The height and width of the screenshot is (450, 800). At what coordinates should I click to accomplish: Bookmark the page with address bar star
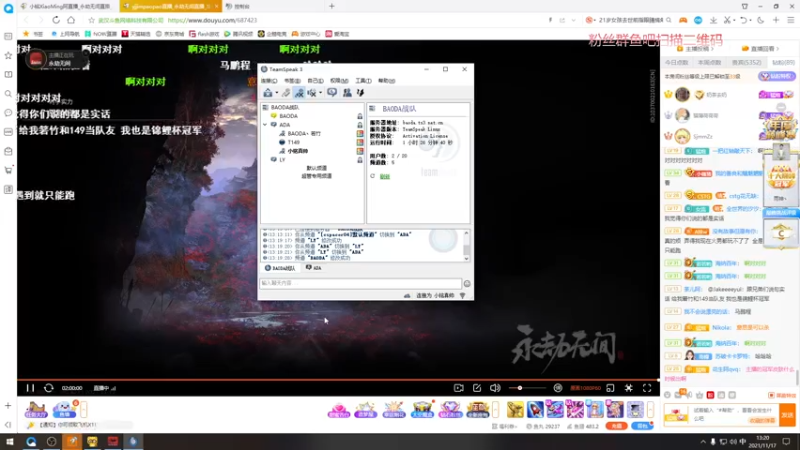[x=91, y=20]
